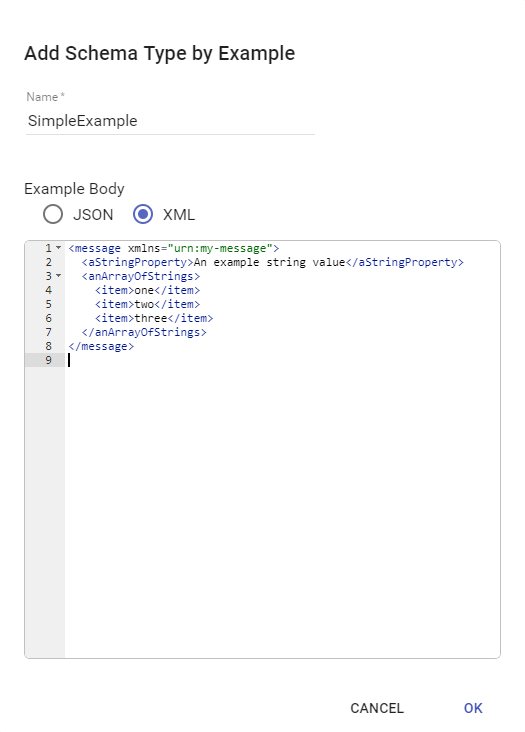525x732 pixels.
Task: Click line number 1 in gutter
Action: tap(49, 248)
